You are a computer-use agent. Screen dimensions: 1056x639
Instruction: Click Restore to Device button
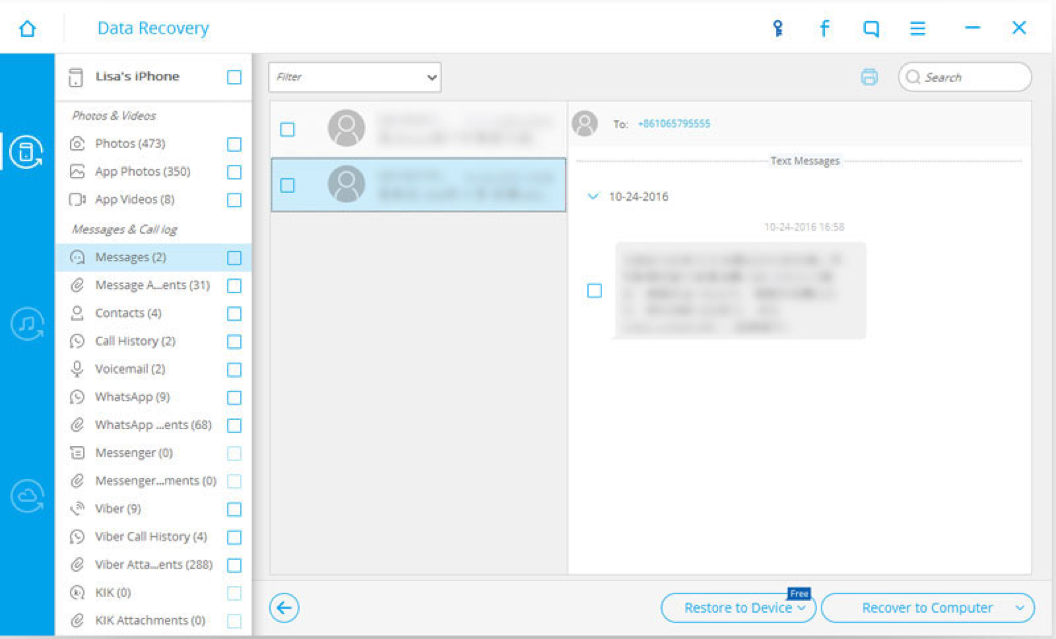tap(738, 608)
